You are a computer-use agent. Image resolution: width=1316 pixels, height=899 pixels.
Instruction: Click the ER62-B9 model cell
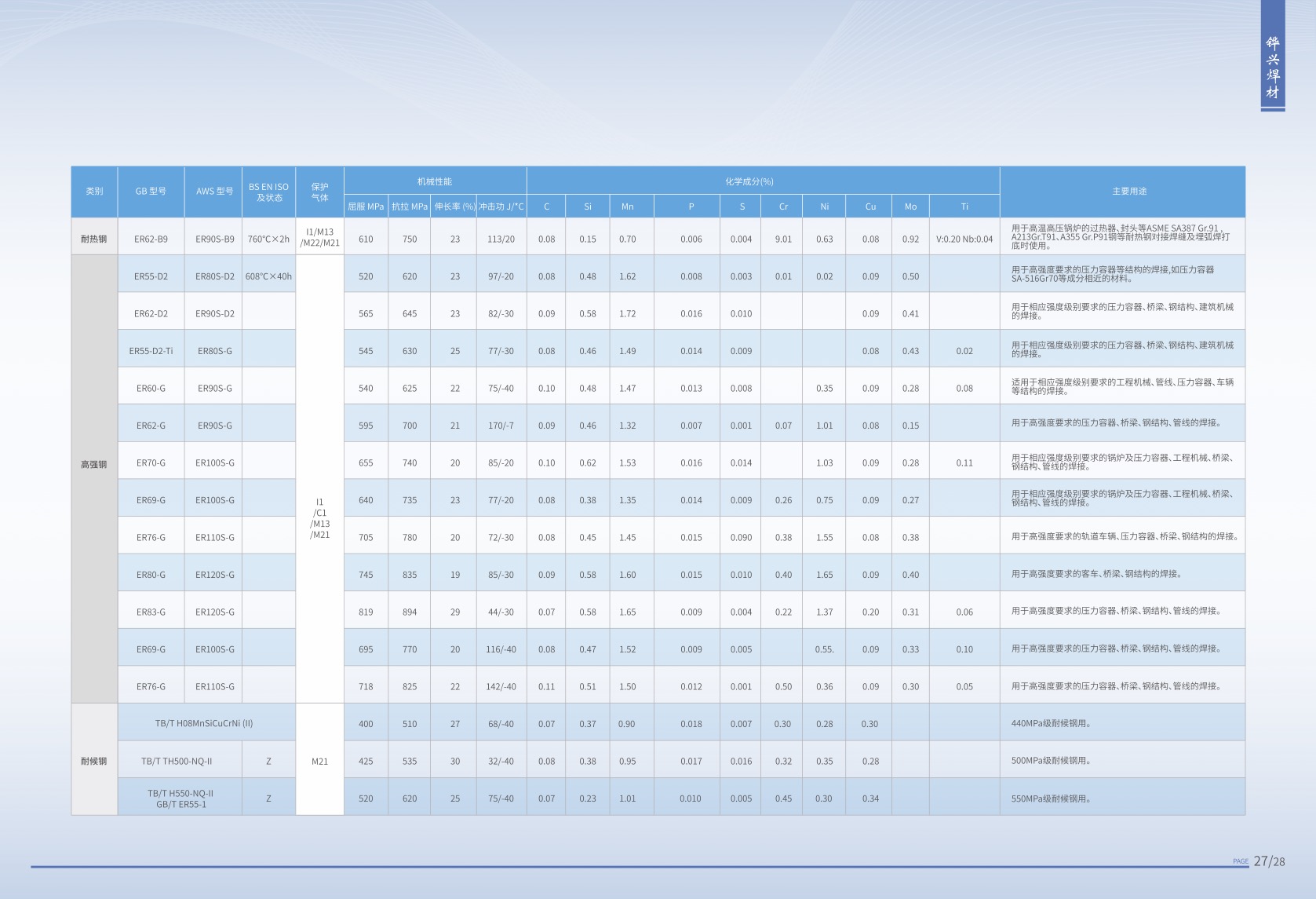click(151, 239)
